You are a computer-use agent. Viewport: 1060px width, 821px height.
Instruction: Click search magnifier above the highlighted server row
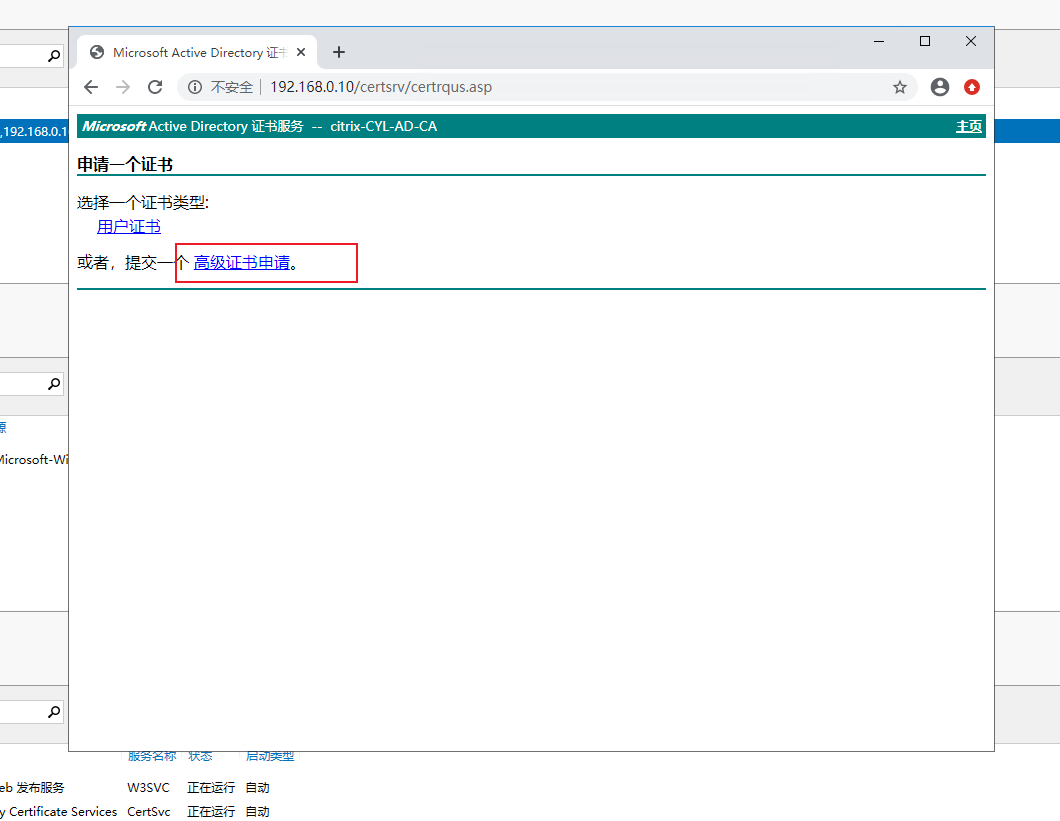click(54, 57)
